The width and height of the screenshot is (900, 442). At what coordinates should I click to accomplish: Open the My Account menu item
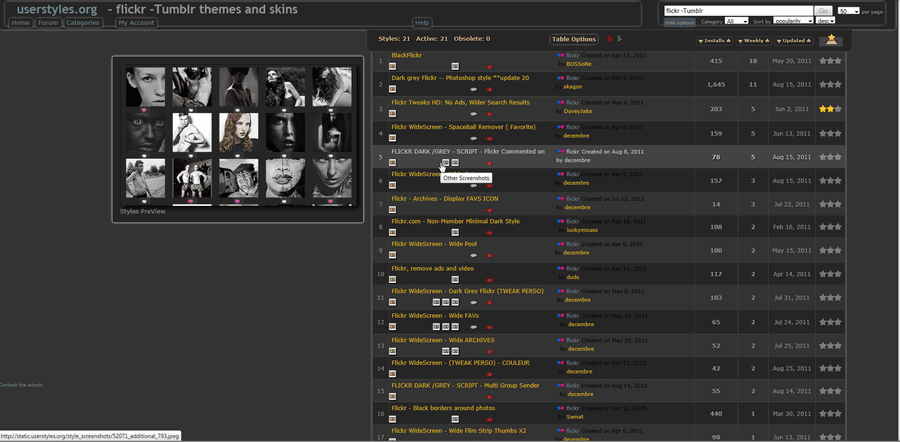pos(137,23)
